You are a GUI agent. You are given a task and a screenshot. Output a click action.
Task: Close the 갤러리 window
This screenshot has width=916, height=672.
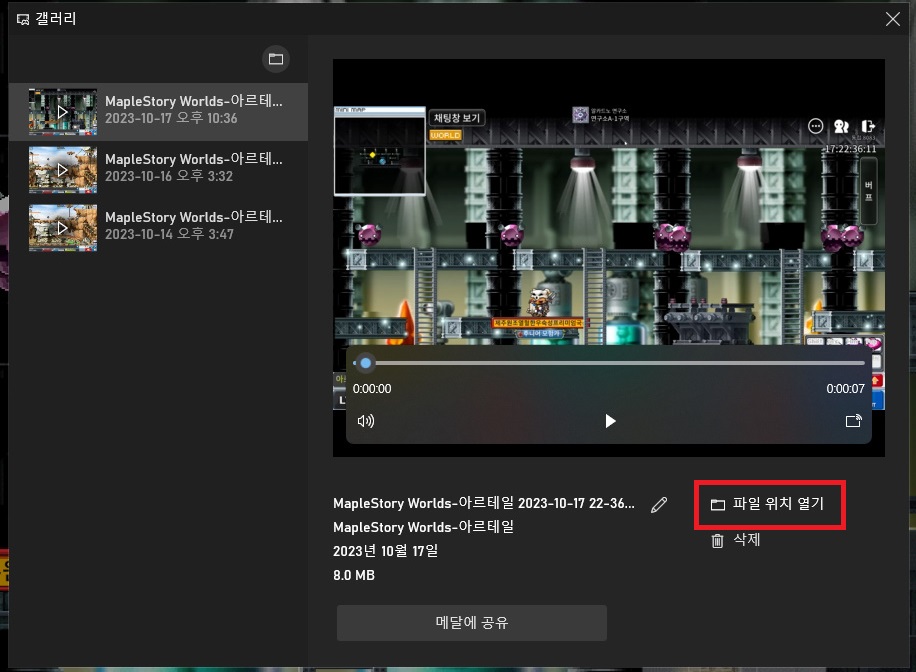coord(893,19)
